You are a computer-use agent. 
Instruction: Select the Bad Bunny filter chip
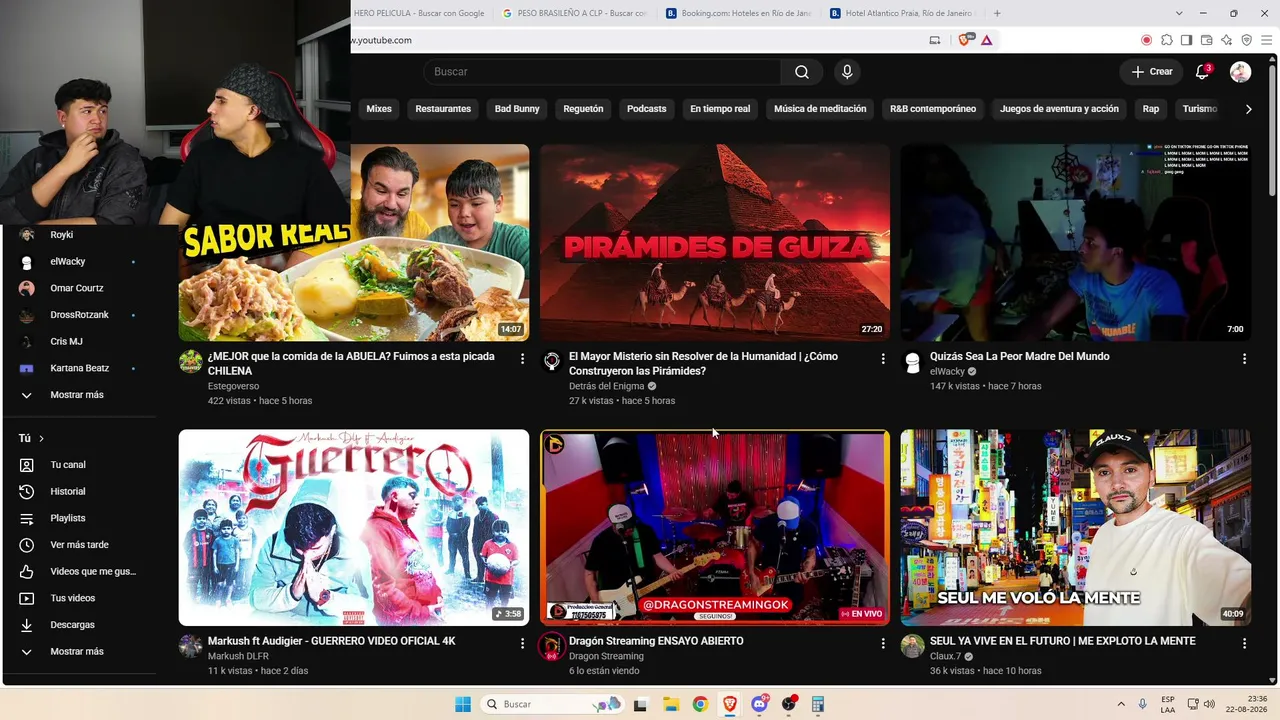click(517, 109)
